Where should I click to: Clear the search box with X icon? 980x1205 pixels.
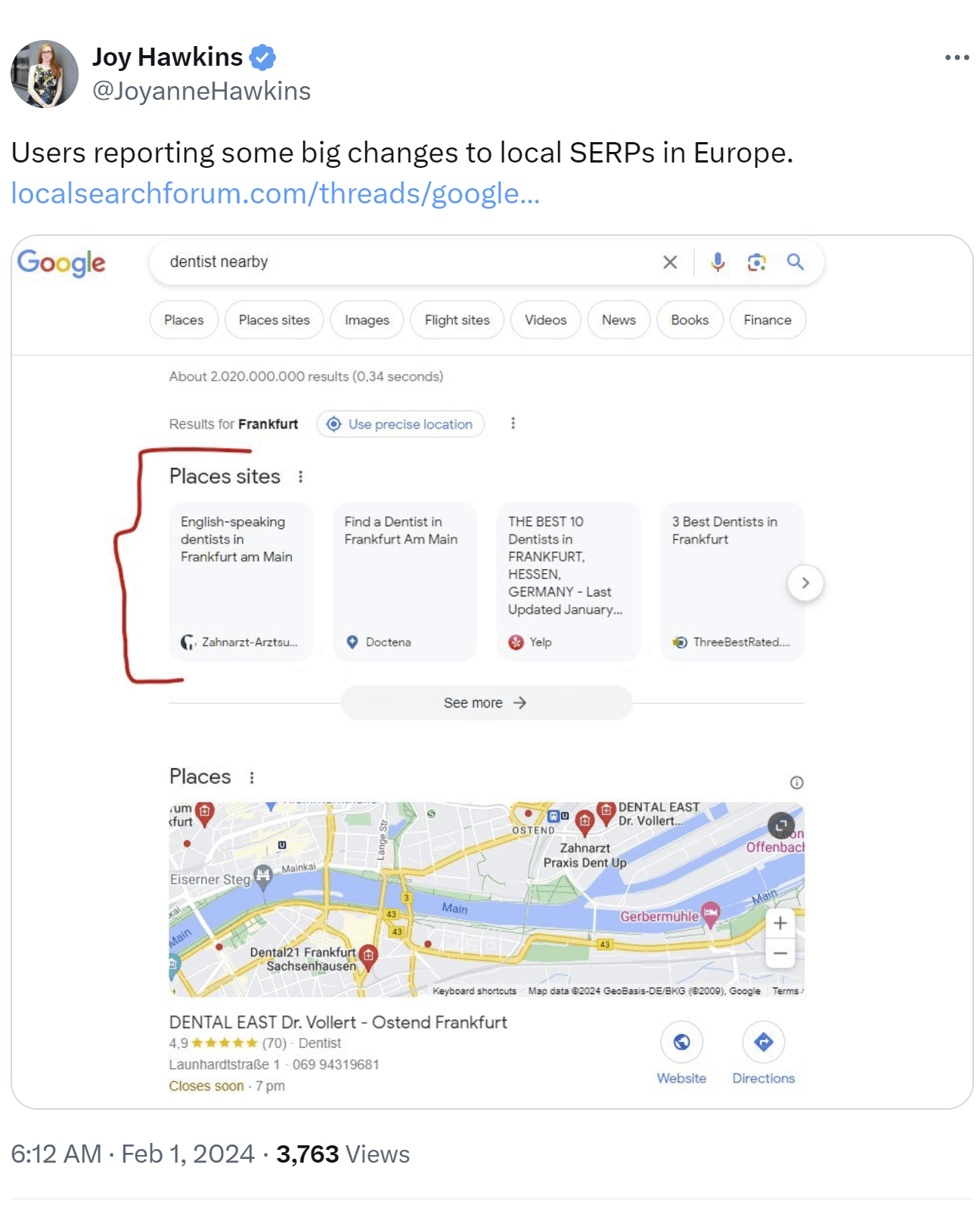pos(669,262)
